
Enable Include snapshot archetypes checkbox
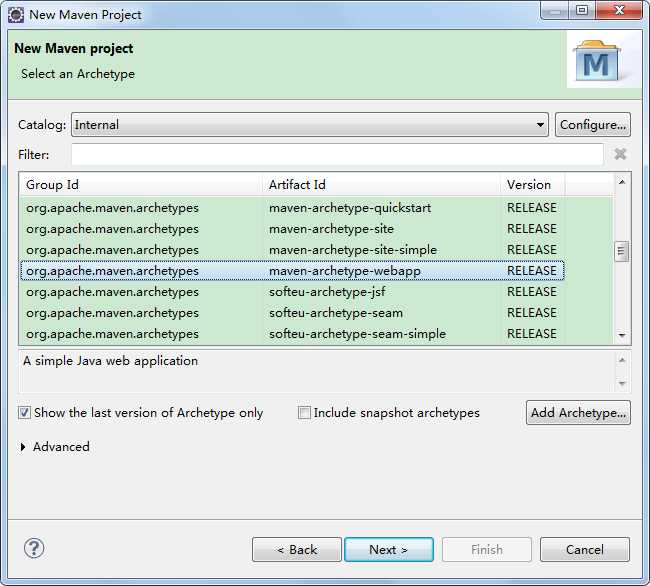(x=304, y=413)
